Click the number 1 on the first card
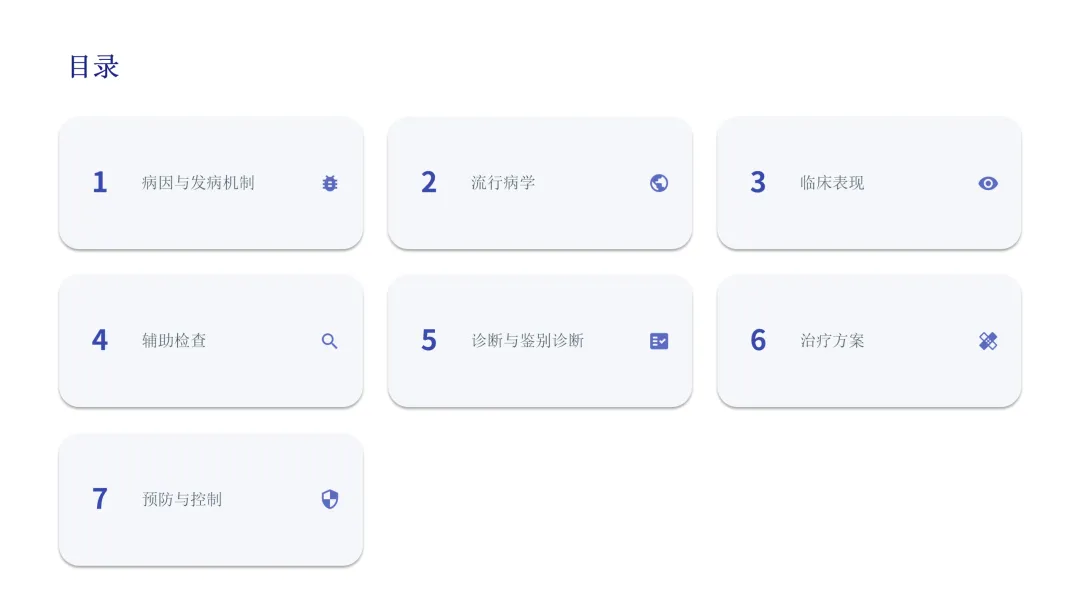 click(x=100, y=183)
